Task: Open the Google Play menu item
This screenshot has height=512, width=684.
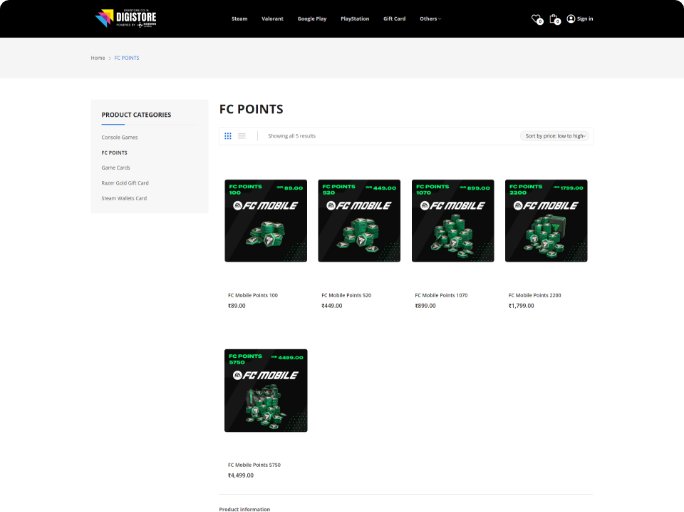Action: [312, 19]
